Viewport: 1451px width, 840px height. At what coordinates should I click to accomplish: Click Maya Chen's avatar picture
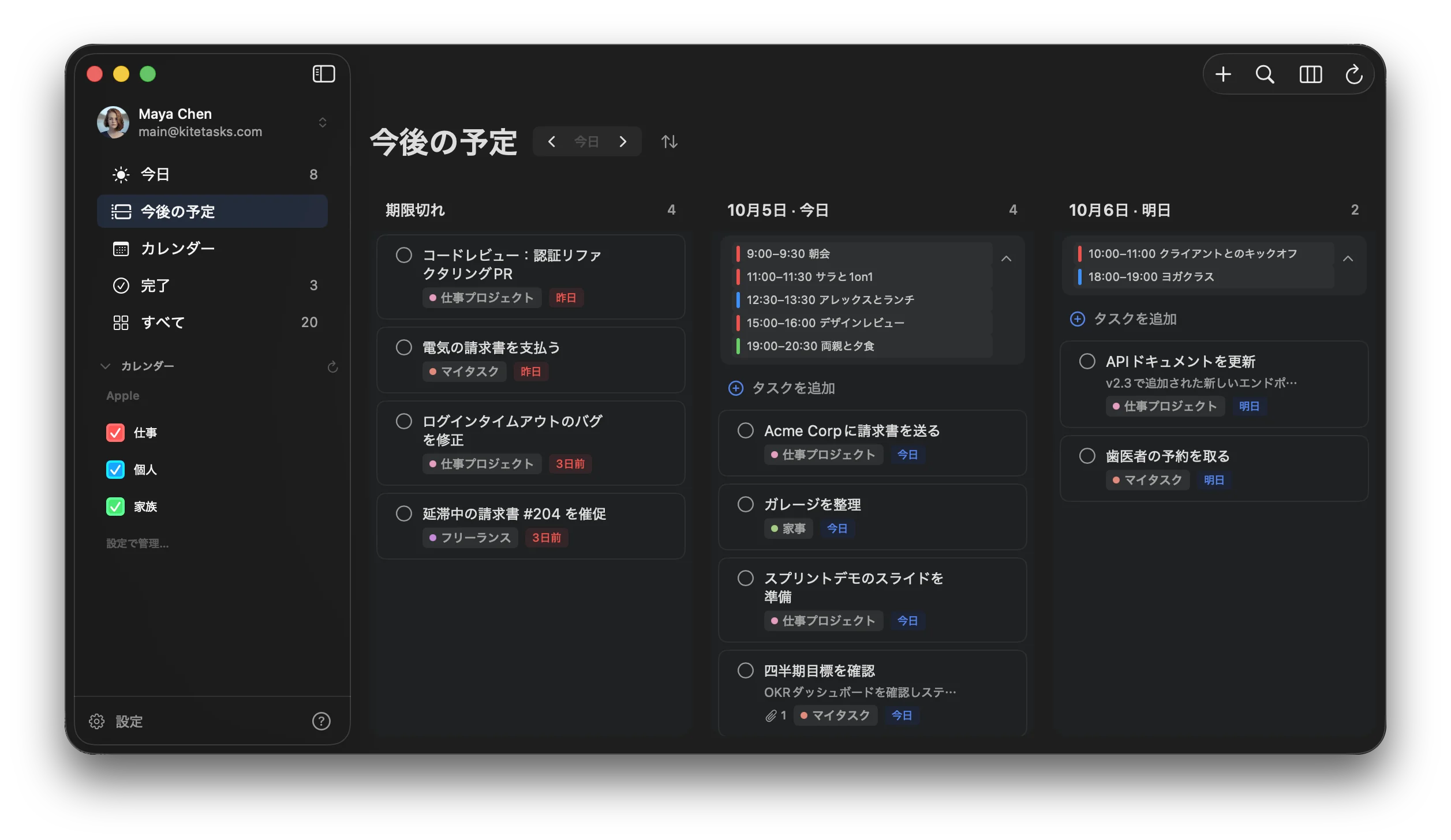coord(113,122)
